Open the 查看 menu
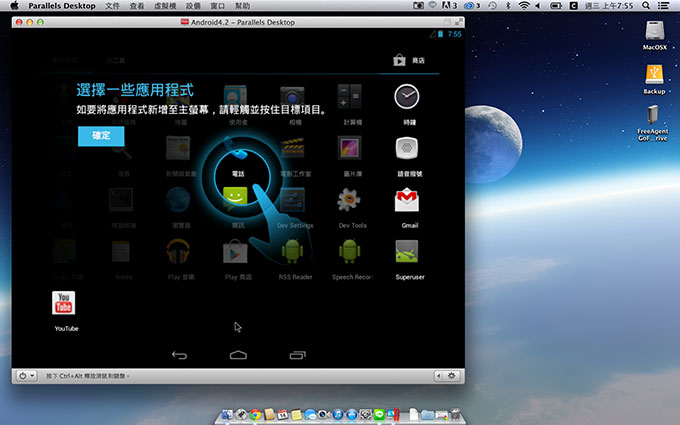680x425 pixels. coord(137,6)
